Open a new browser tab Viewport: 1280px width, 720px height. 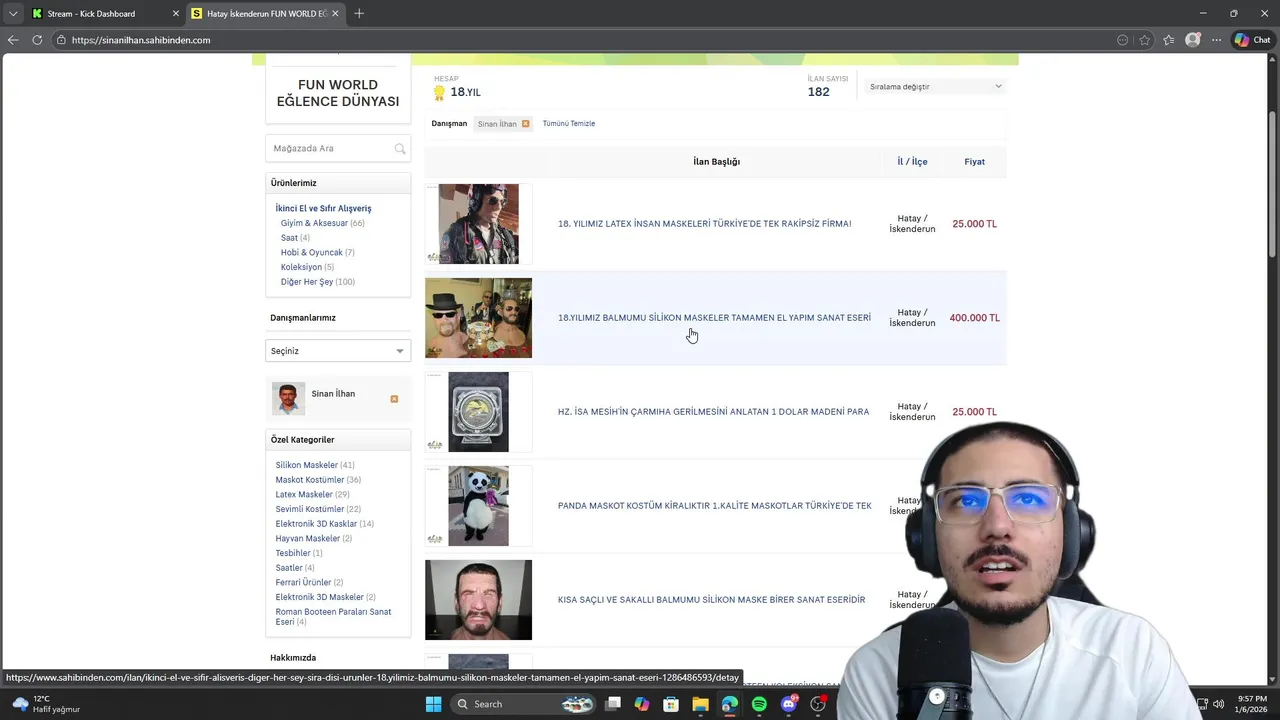tap(359, 13)
